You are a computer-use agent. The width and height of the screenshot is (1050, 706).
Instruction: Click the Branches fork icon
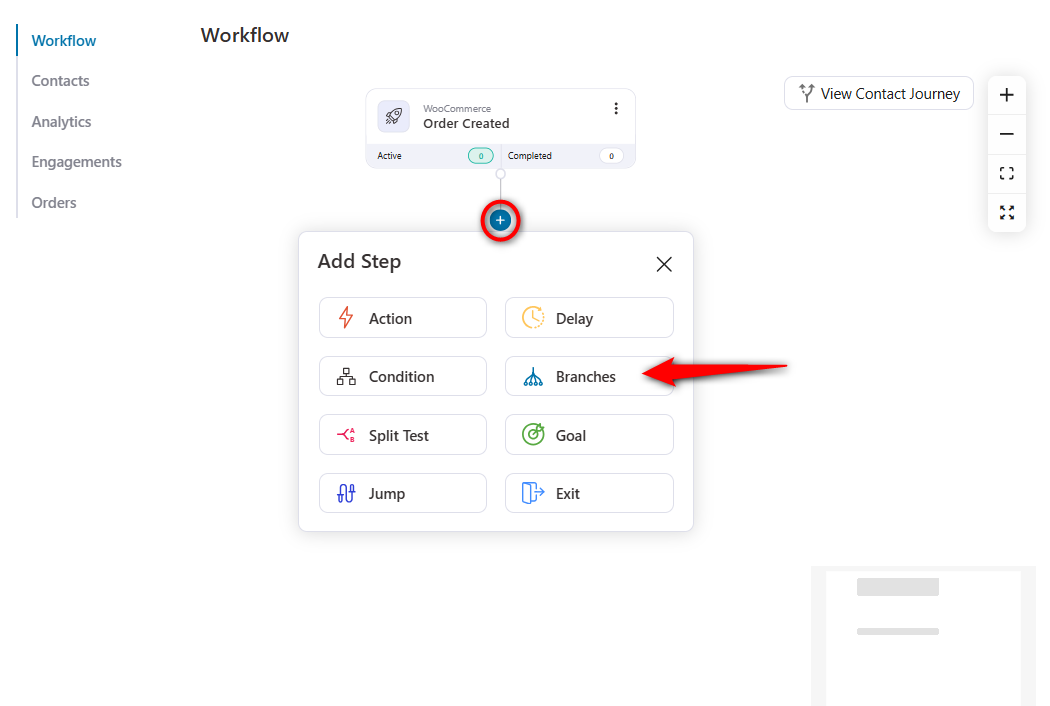(533, 376)
